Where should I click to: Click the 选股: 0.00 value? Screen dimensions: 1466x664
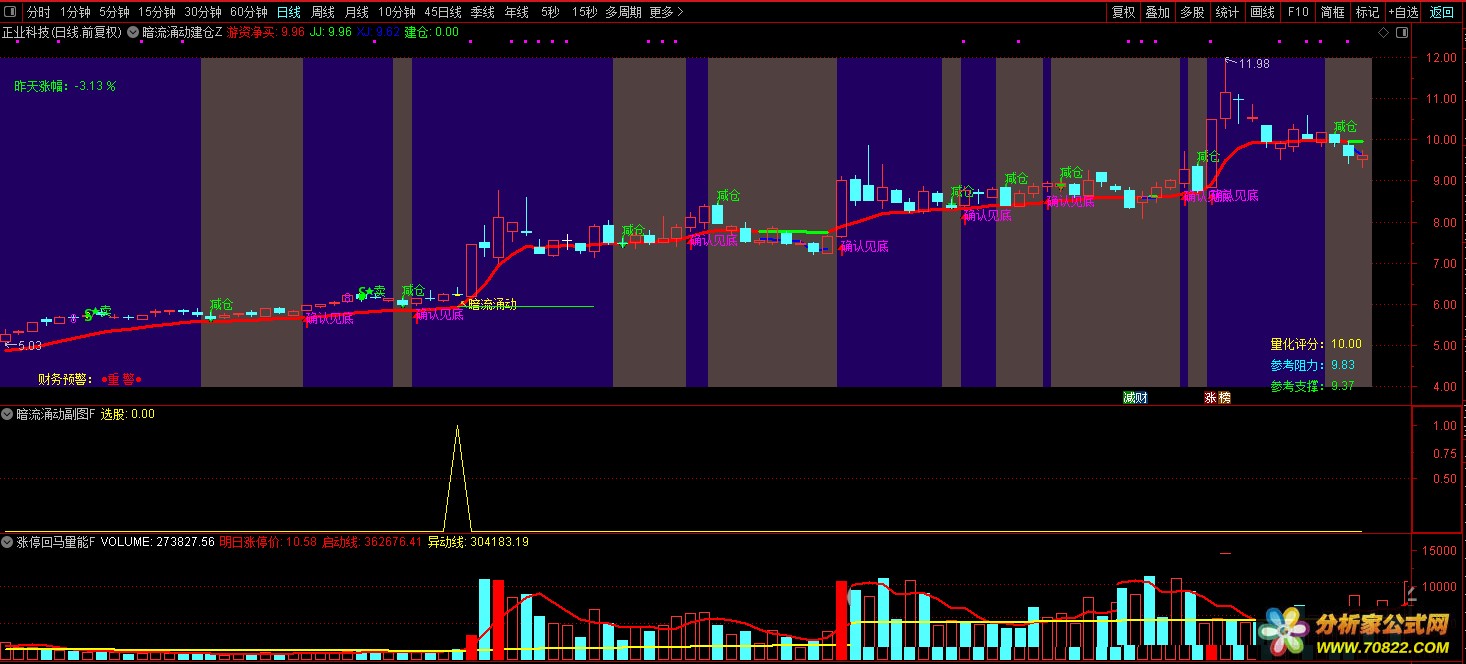128,413
